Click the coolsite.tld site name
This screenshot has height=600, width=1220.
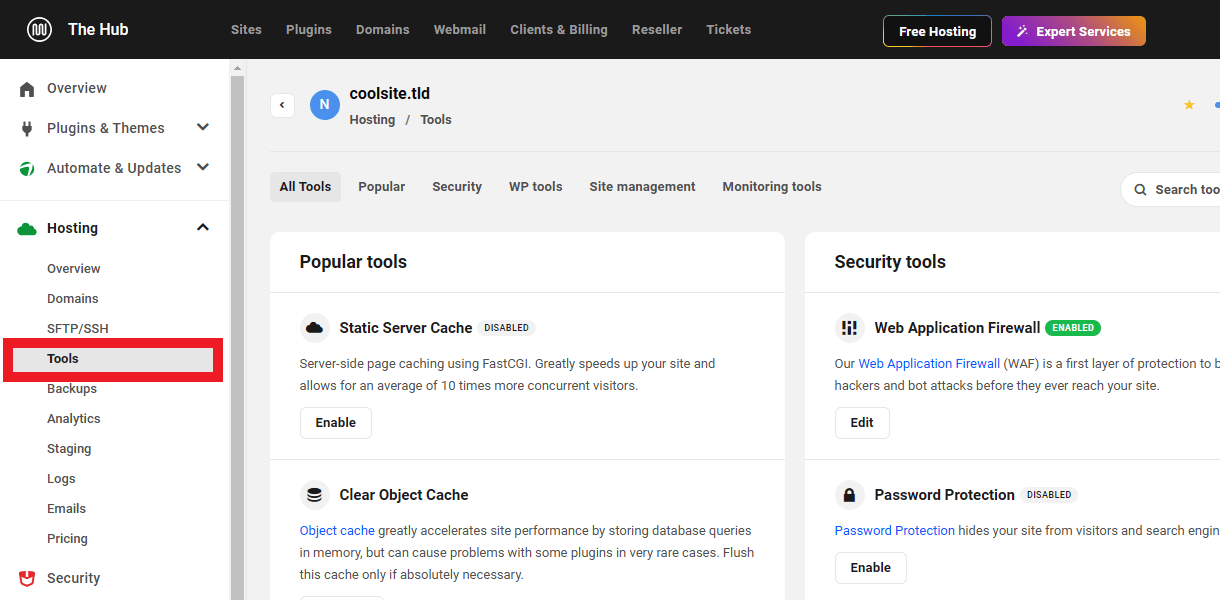coord(390,94)
